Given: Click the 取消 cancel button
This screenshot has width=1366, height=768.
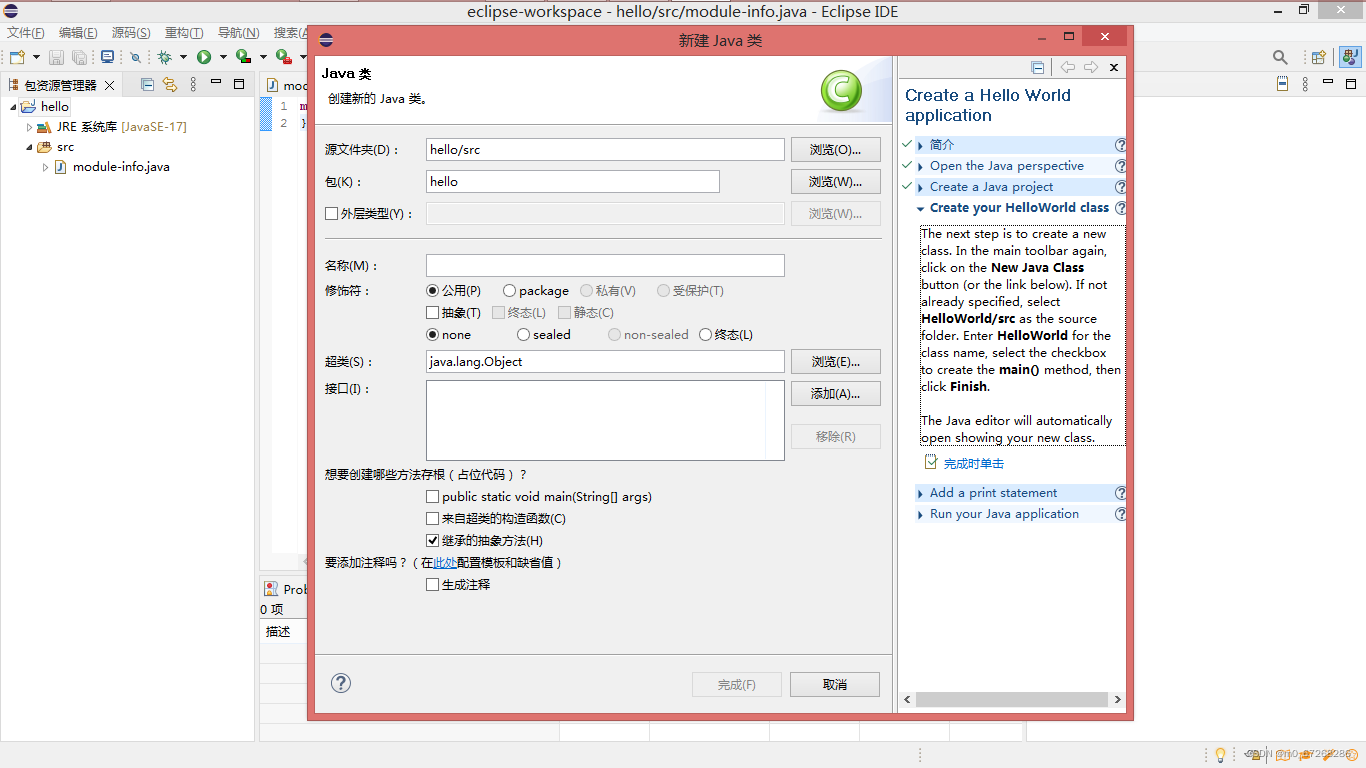Looking at the screenshot, I should pos(835,685).
